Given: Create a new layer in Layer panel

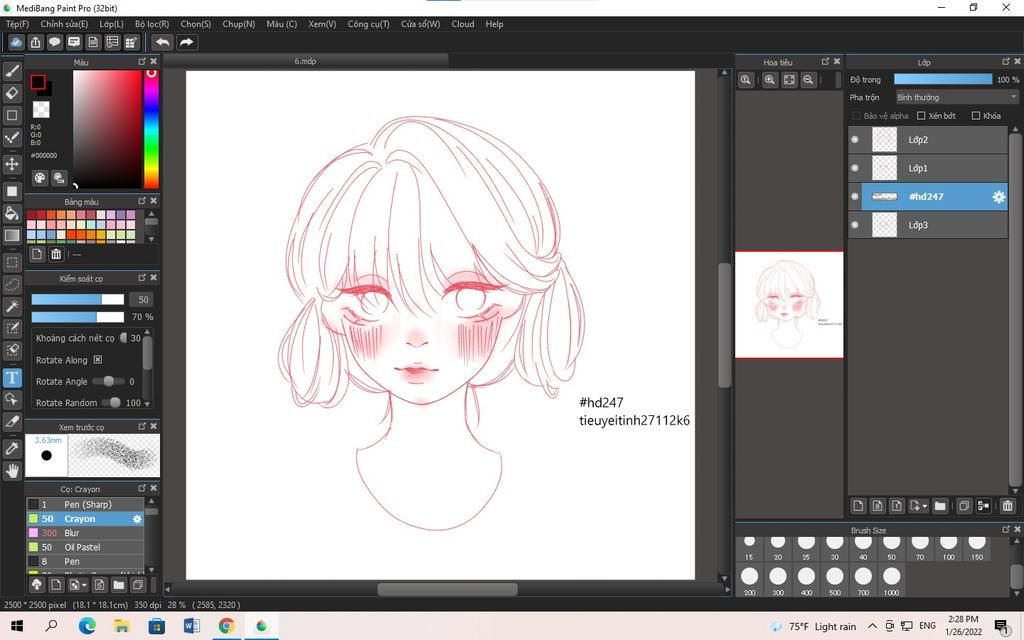Looking at the screenshot, I should click(858, 505).
